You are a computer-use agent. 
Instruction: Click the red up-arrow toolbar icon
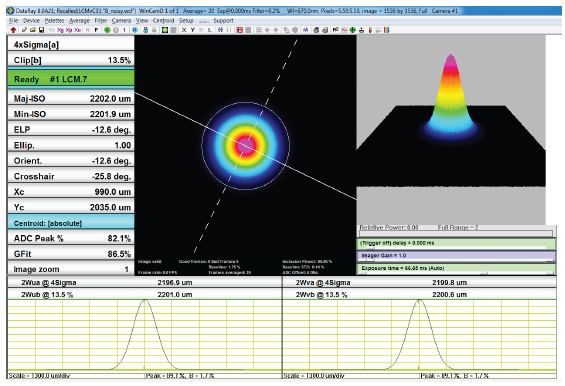point(13,30)
